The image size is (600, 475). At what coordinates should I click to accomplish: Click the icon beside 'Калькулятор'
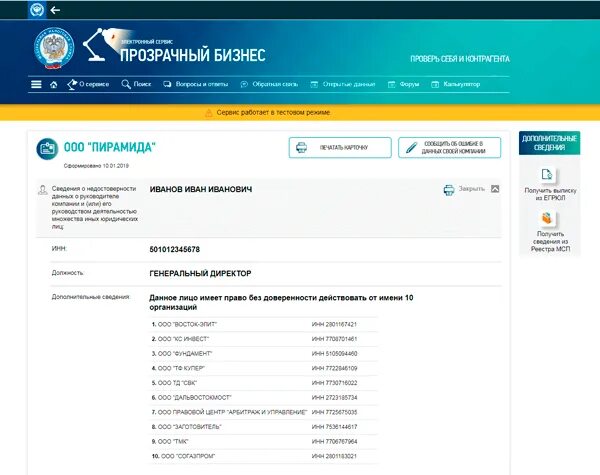435,85
